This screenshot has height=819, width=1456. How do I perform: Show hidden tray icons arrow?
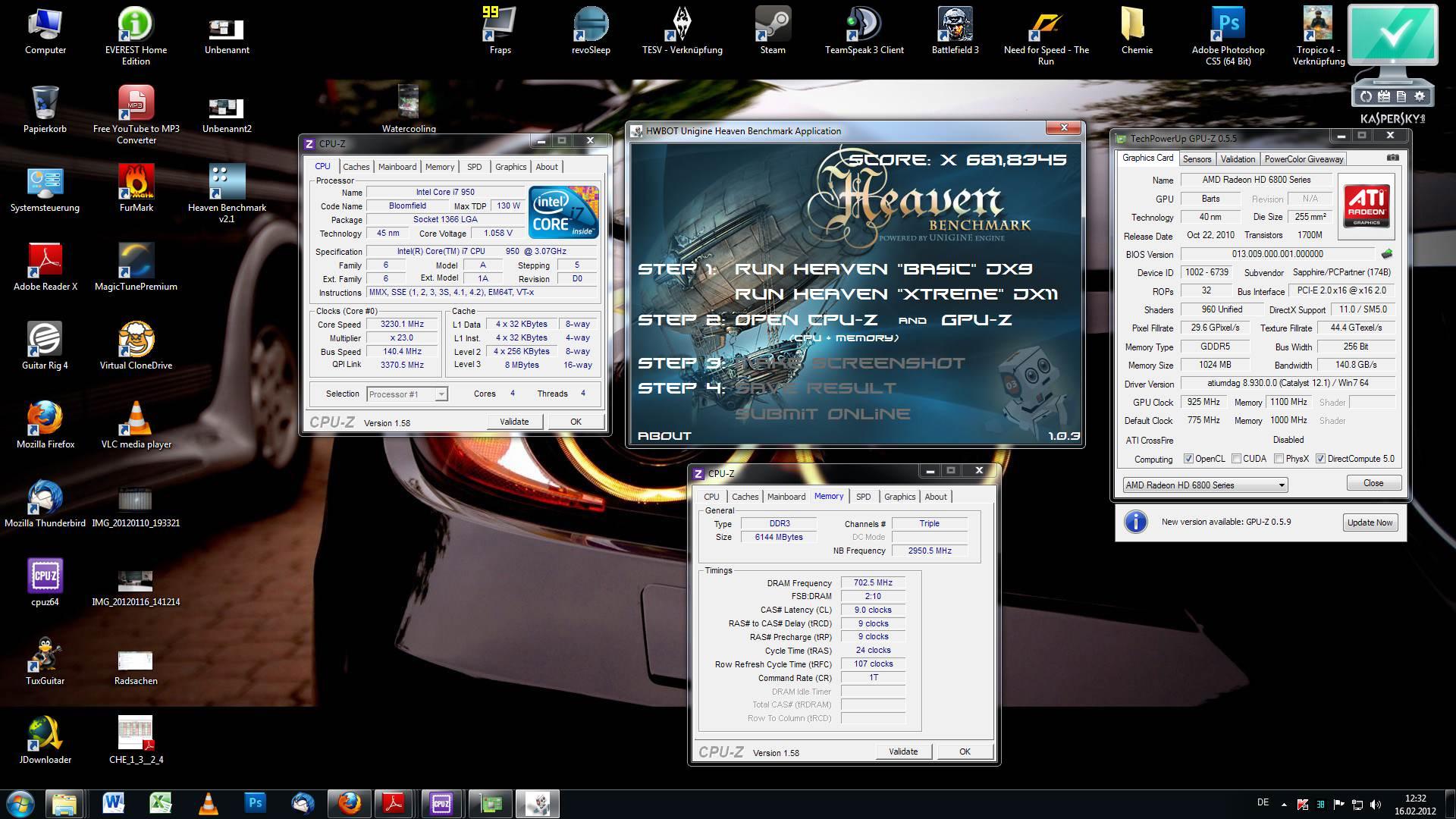coord(1284,804)
